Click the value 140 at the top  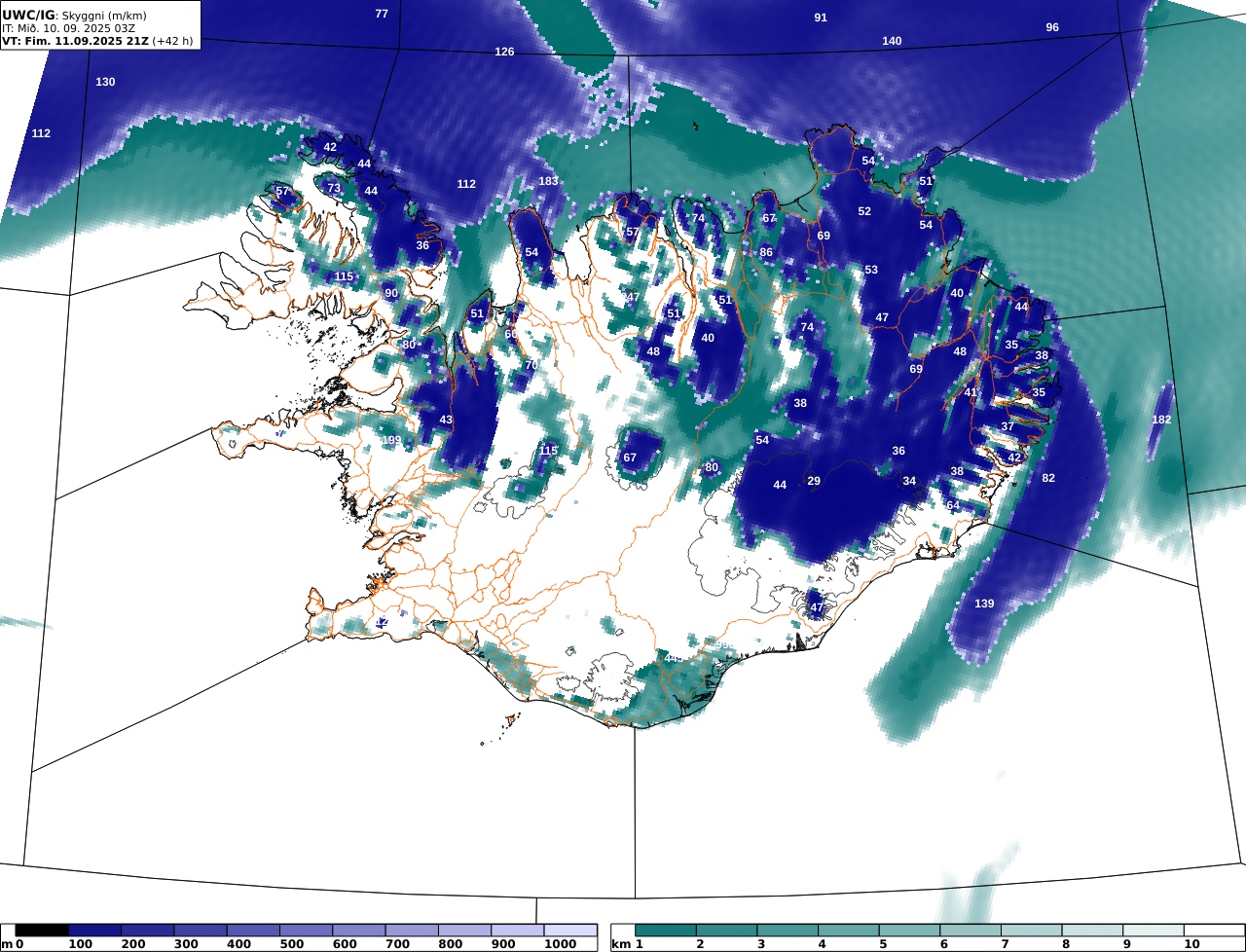(892, 41)
